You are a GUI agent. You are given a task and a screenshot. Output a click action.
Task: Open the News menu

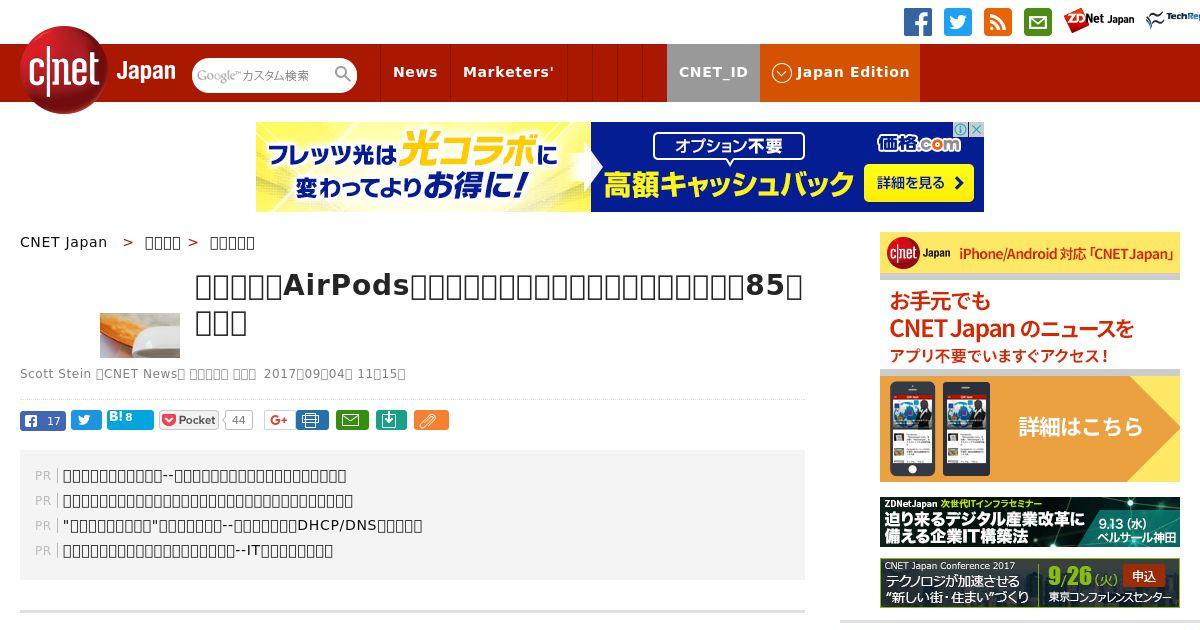[415, 73]
